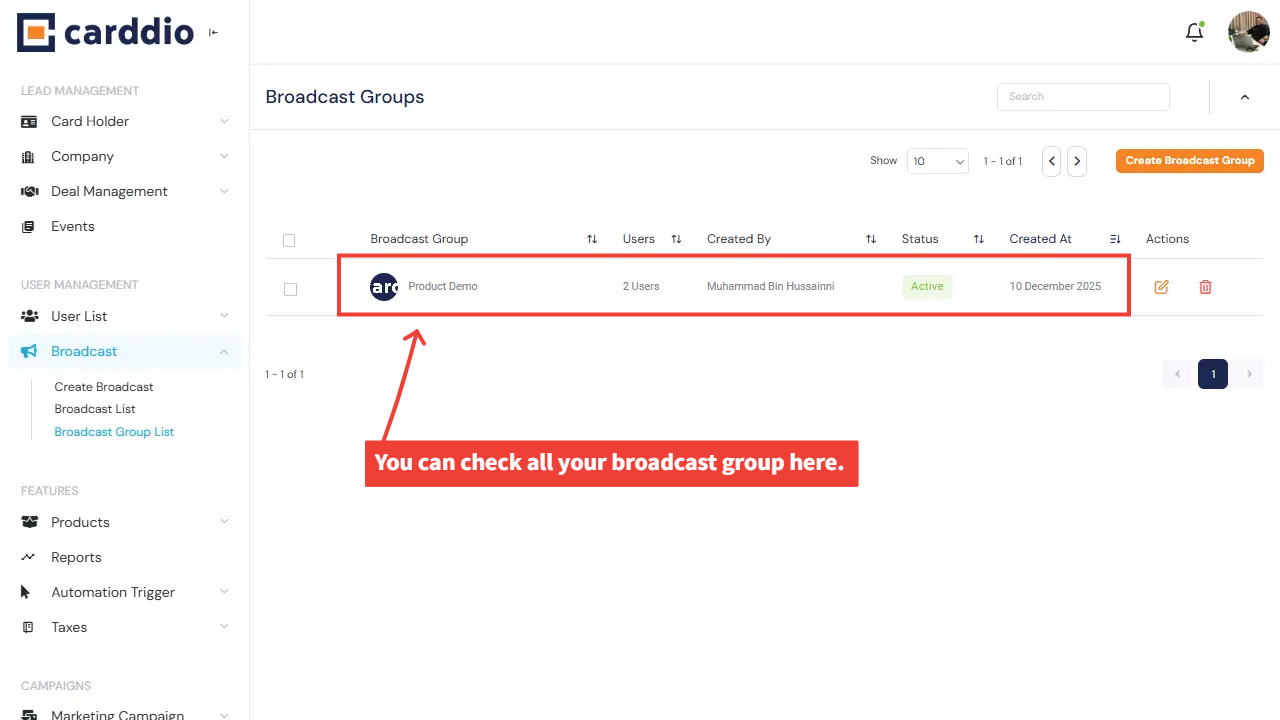Viewport: 1280px width, 720px height.
Task: Toggle the Active status badge
Action: [927, 286]
